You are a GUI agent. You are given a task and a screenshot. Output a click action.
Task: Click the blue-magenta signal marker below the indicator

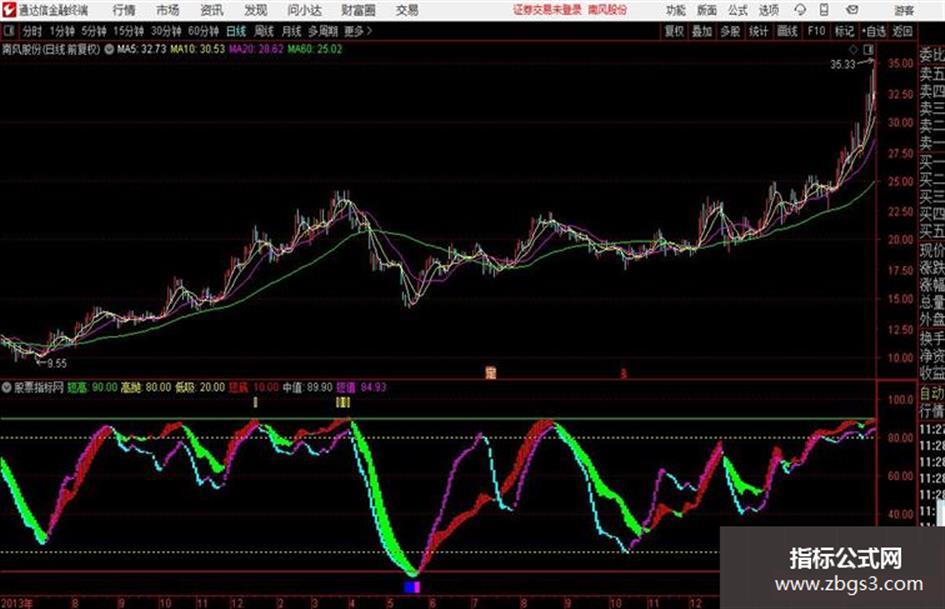pos(412,587)
